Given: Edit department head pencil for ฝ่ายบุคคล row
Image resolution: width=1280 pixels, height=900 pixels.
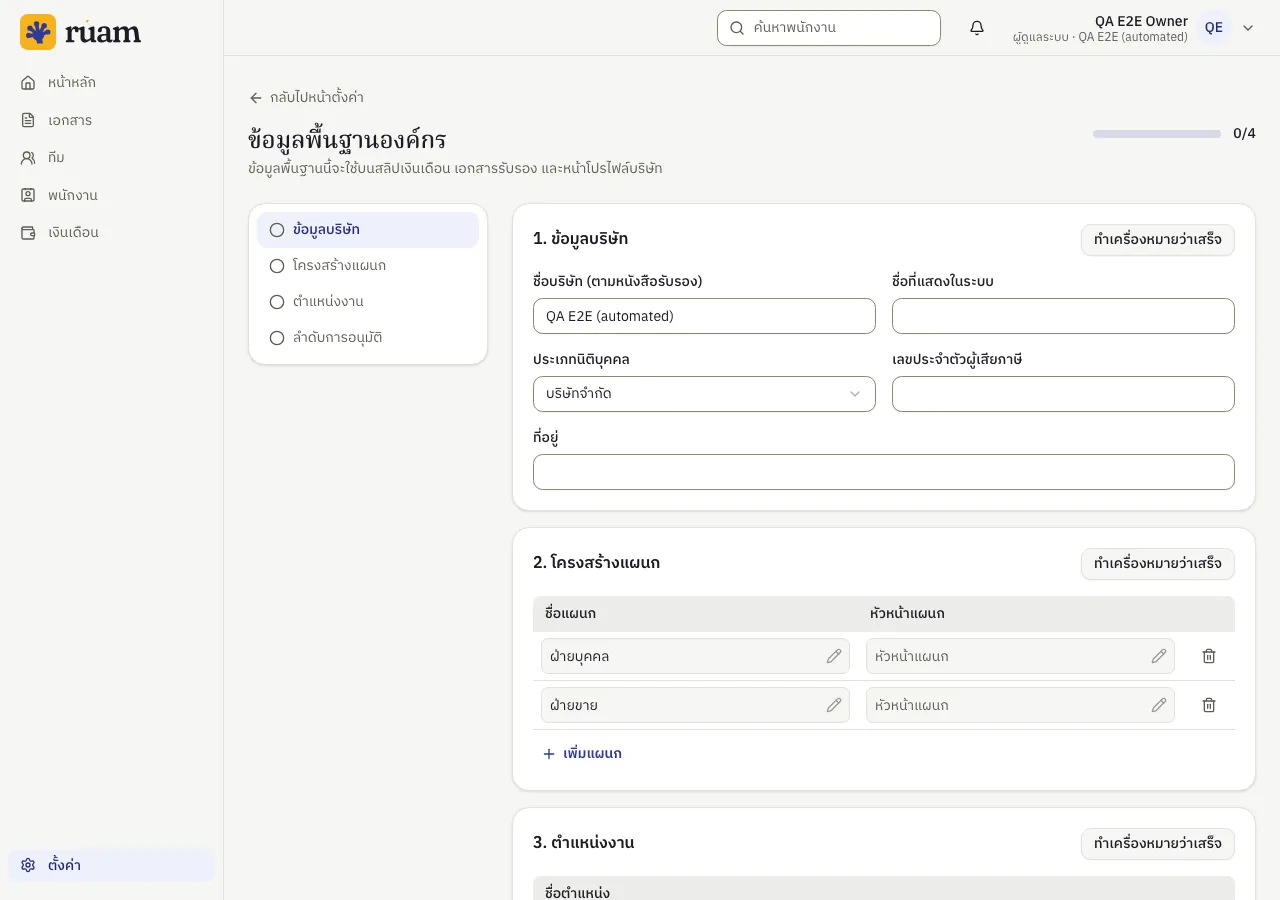Looking at the screenshot, I should tap(1159, 656).
